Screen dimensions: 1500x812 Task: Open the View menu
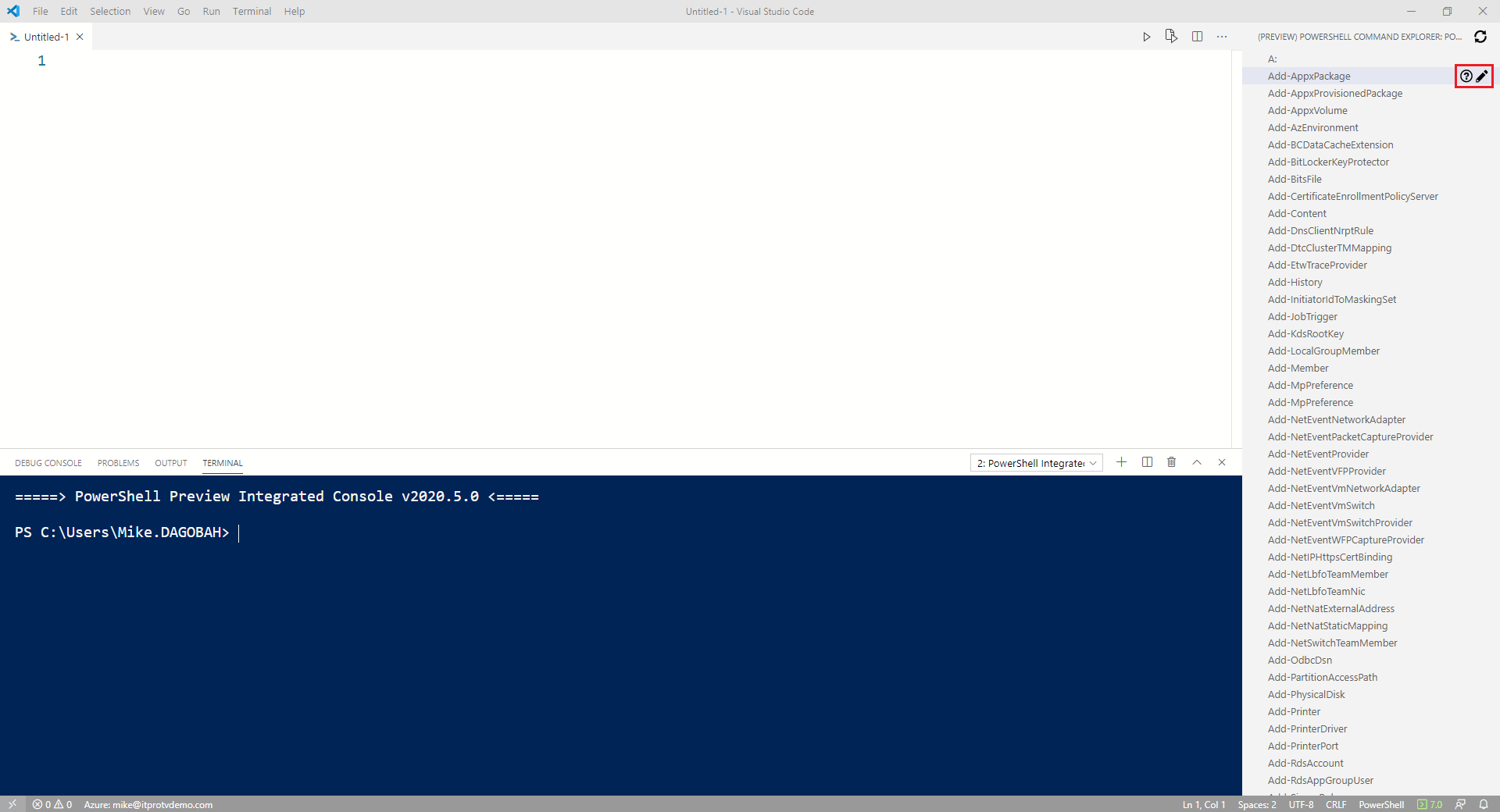(154, 11)
